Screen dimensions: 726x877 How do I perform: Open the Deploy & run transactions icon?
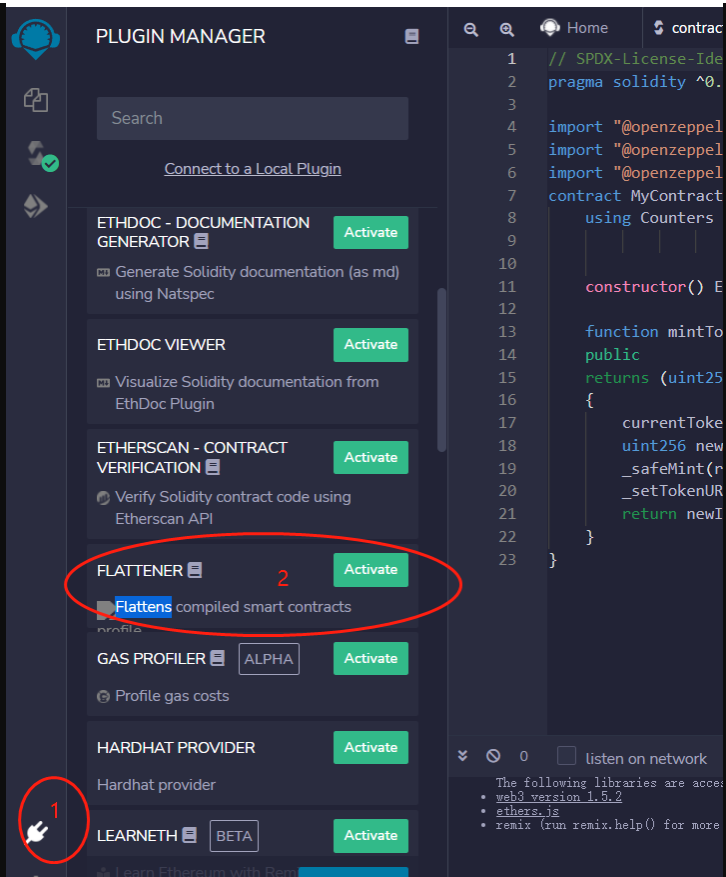click(35, 206)
